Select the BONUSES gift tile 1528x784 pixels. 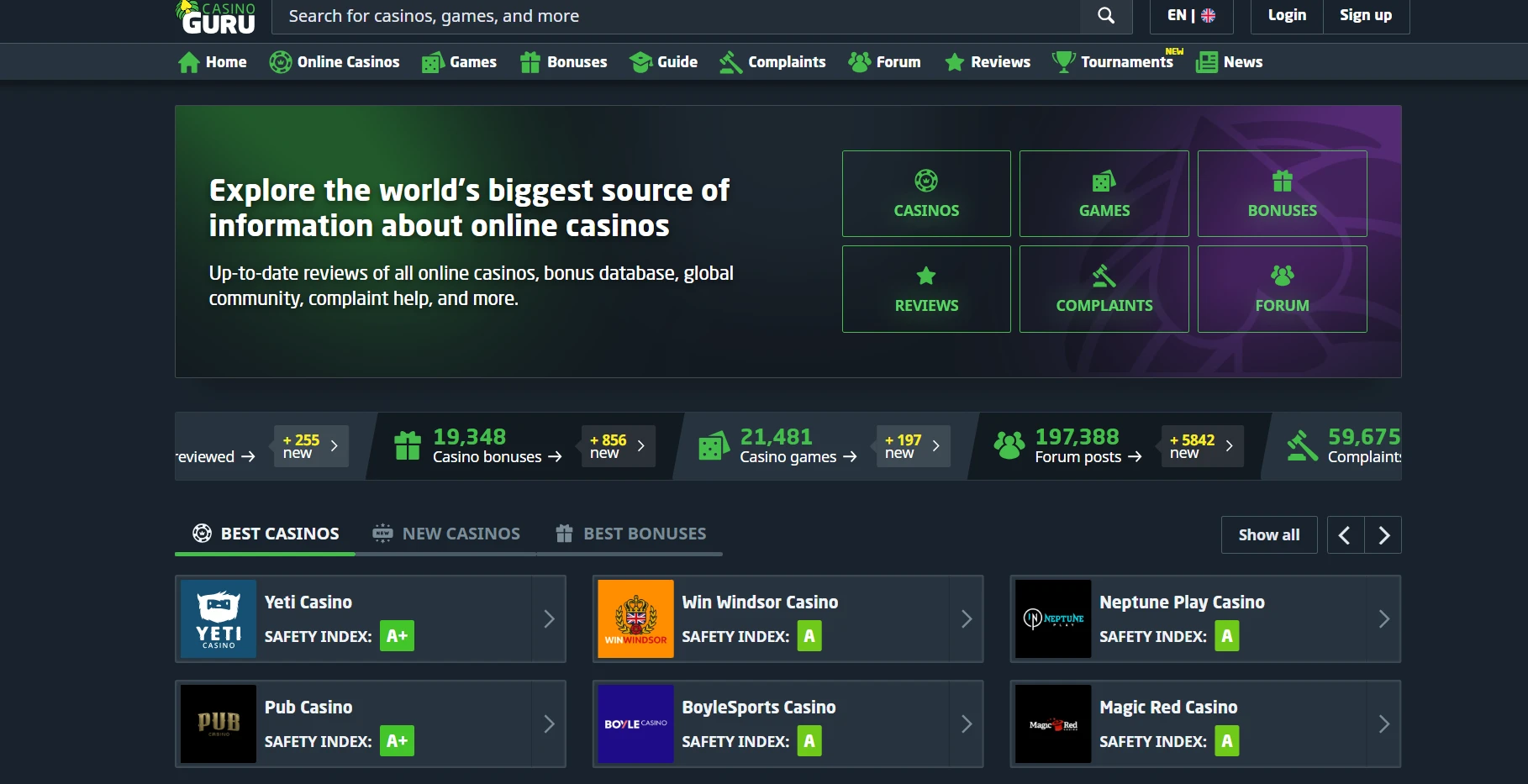(x=1282, y=194)
